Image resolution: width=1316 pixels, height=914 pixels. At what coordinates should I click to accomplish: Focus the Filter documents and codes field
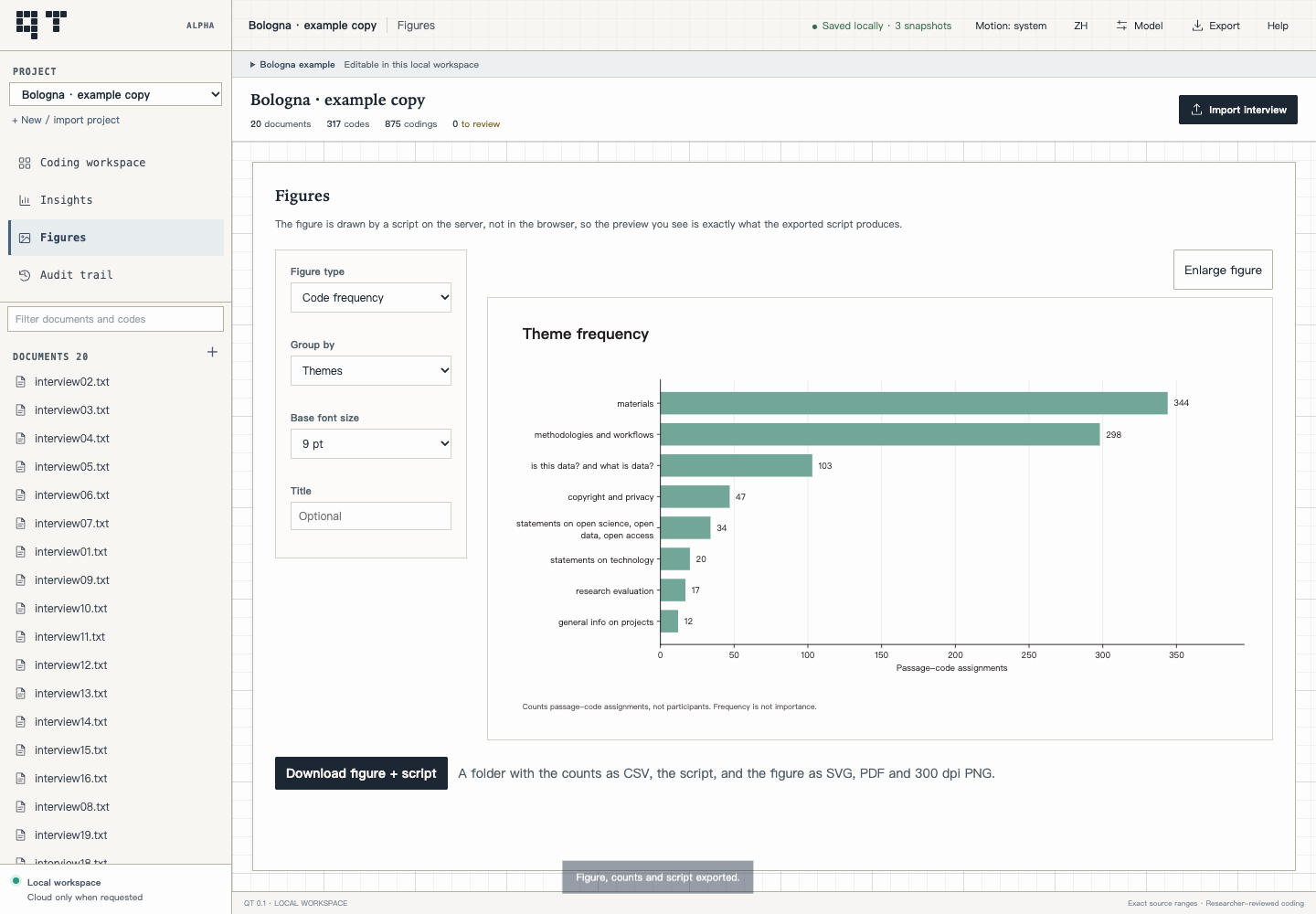[x=115, y=319]
